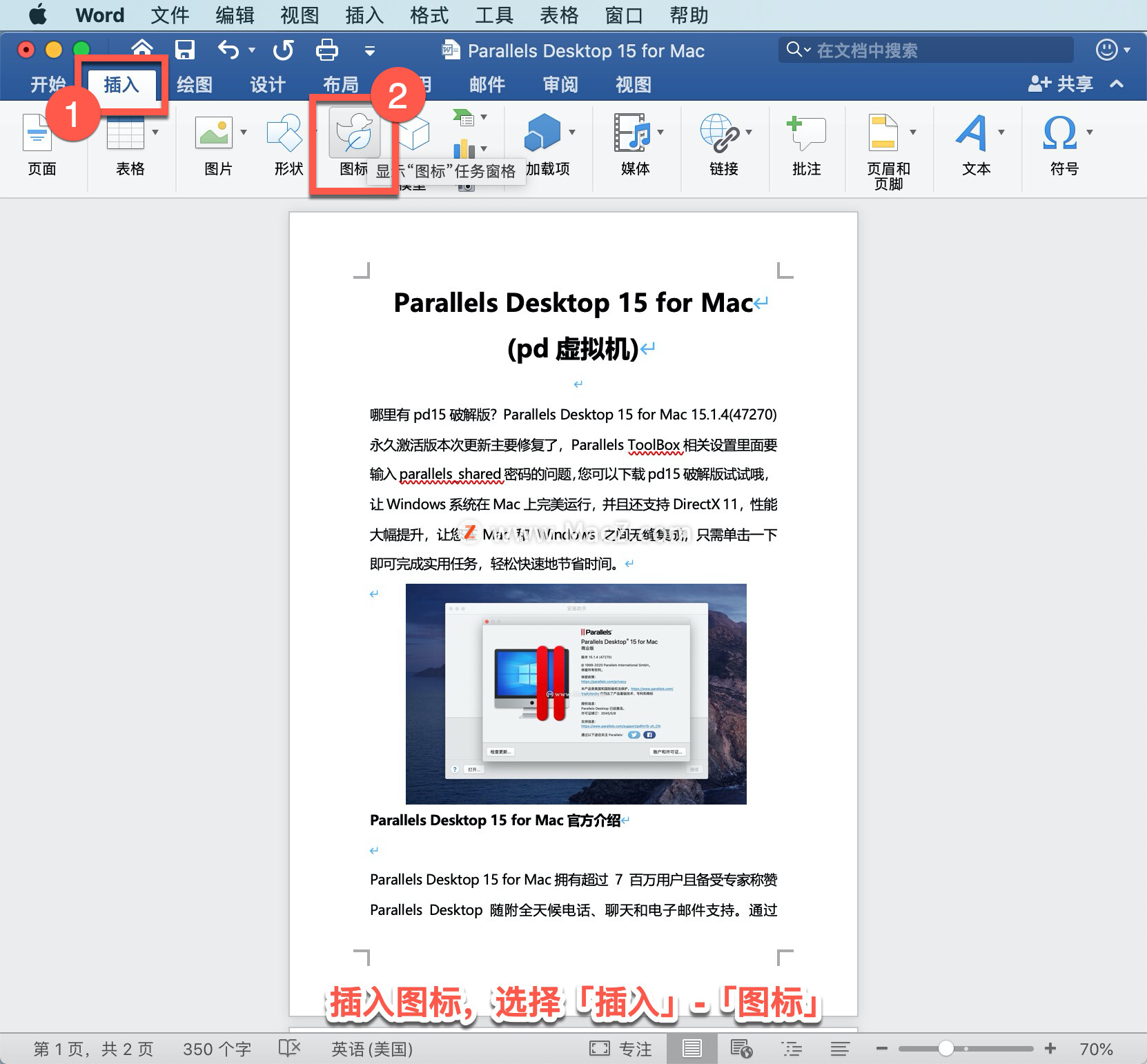Collapse the ribbon with the chevron
The height and width of the screenshot is (1064, 1147).
click(x=1117, y=84)
